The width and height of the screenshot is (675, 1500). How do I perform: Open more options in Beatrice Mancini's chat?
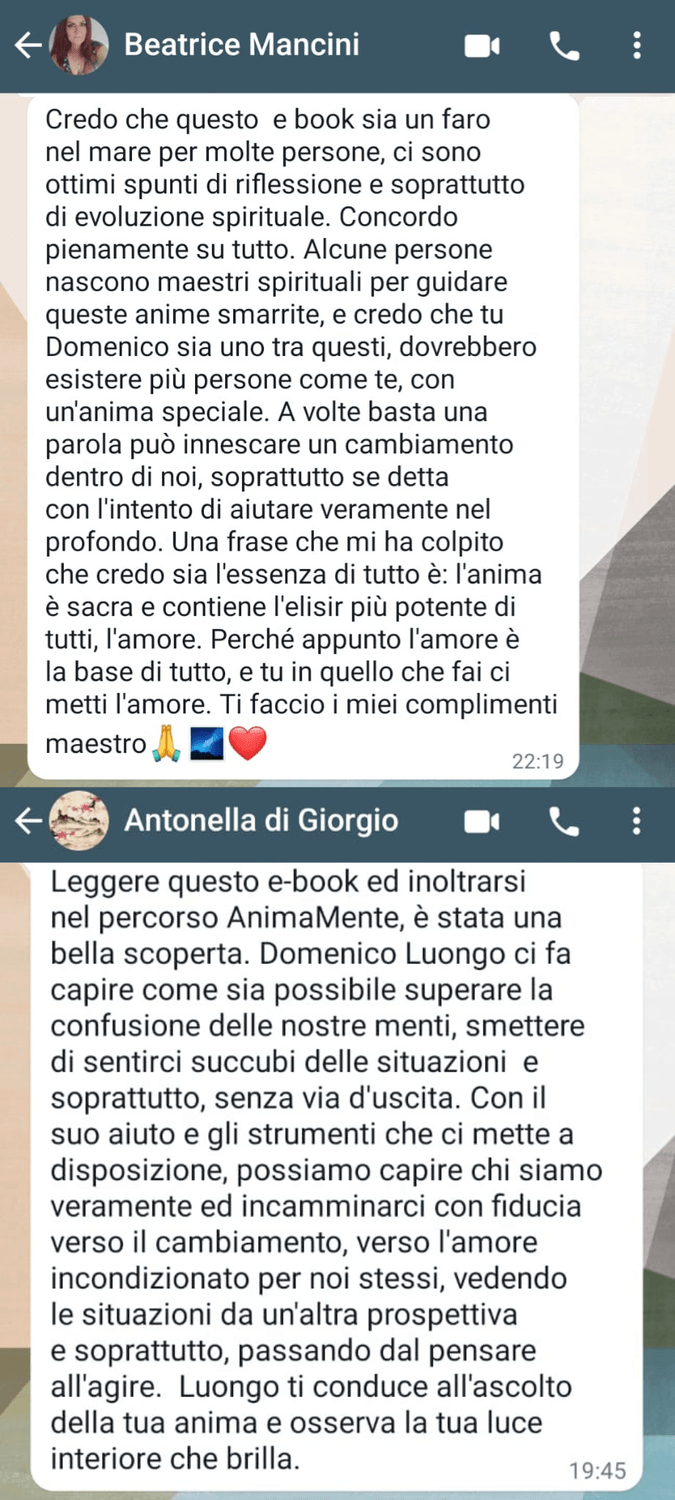(x=637, y=45)
